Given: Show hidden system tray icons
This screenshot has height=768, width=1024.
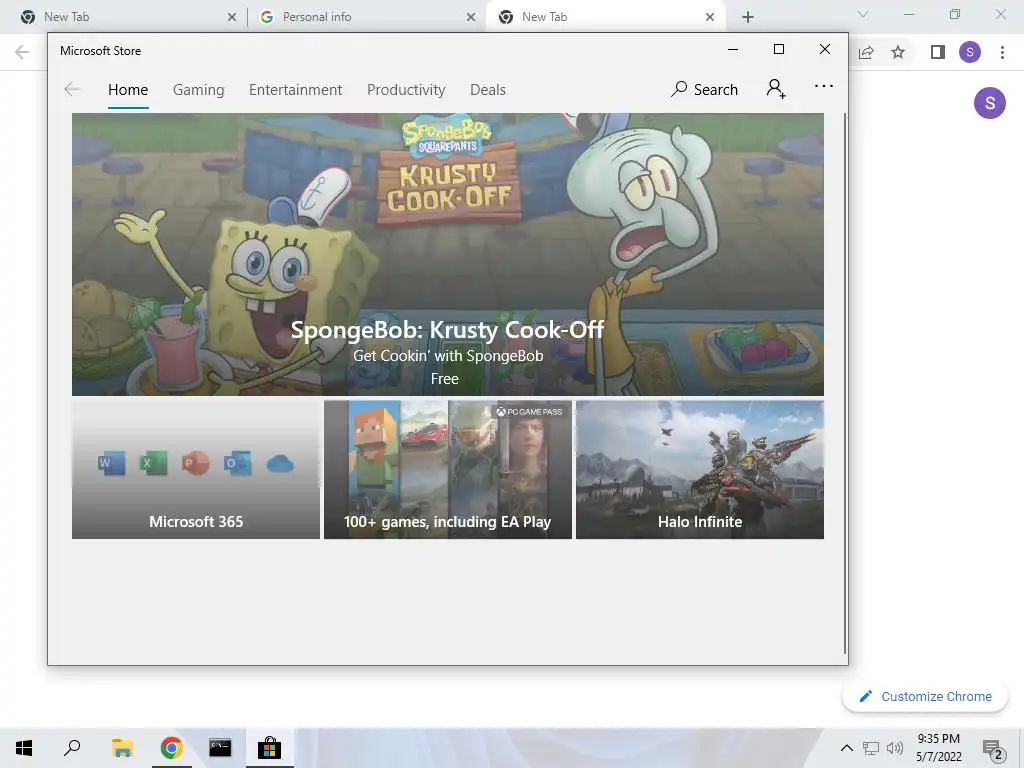Looking at the screenshot, I should 846,748.
